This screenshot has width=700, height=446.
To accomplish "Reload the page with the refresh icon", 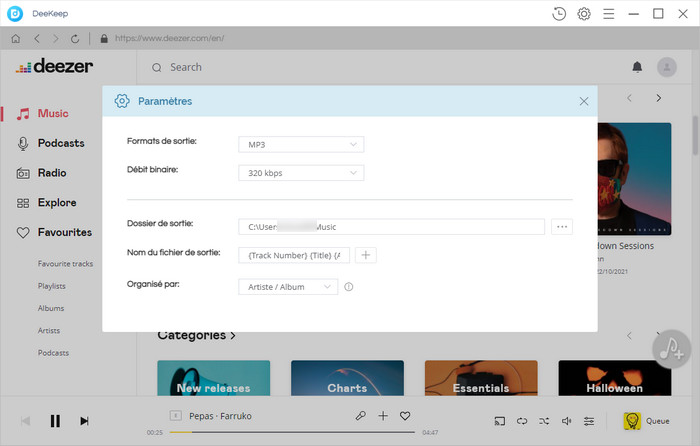I will [x=75, y=39].
